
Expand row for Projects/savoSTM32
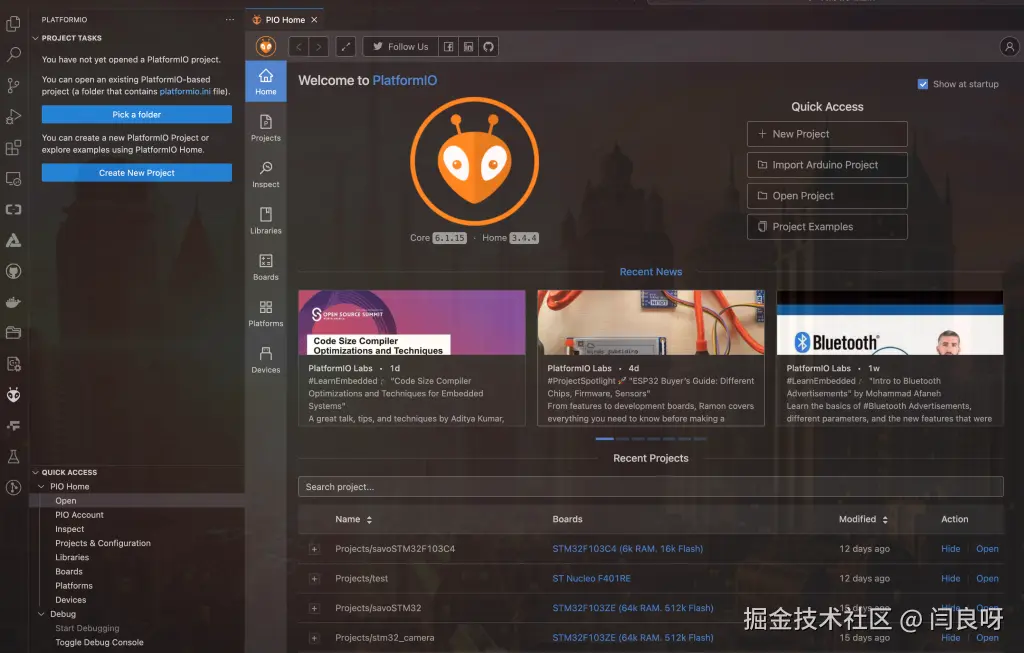(x=314, y=608)
